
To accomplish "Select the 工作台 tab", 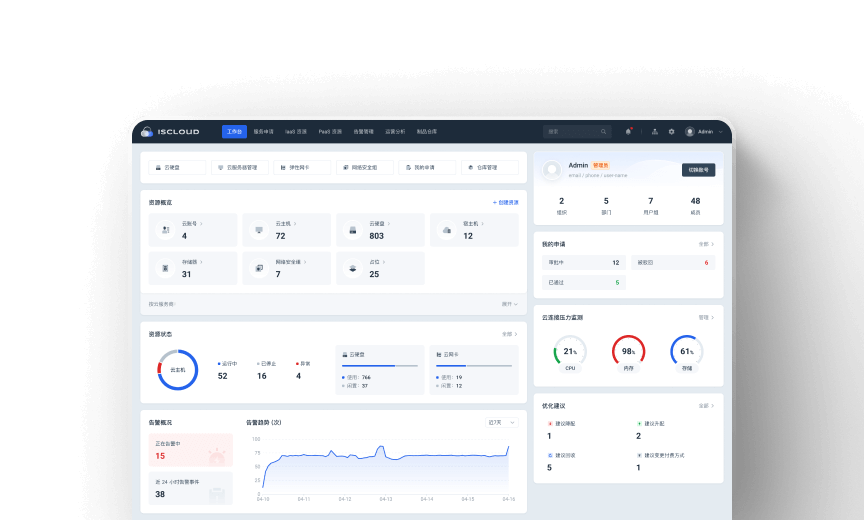I will [x=234, y=132].
